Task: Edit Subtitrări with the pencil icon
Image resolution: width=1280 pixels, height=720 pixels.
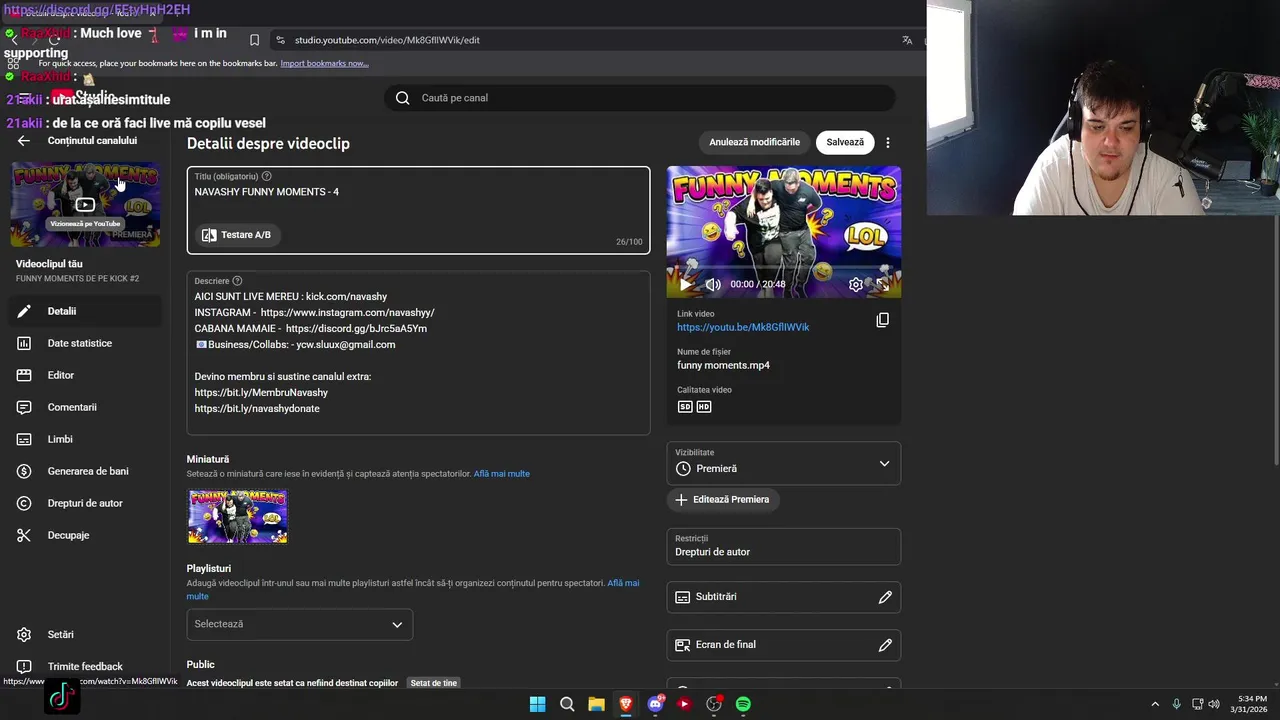Action: tap(885, 597)
